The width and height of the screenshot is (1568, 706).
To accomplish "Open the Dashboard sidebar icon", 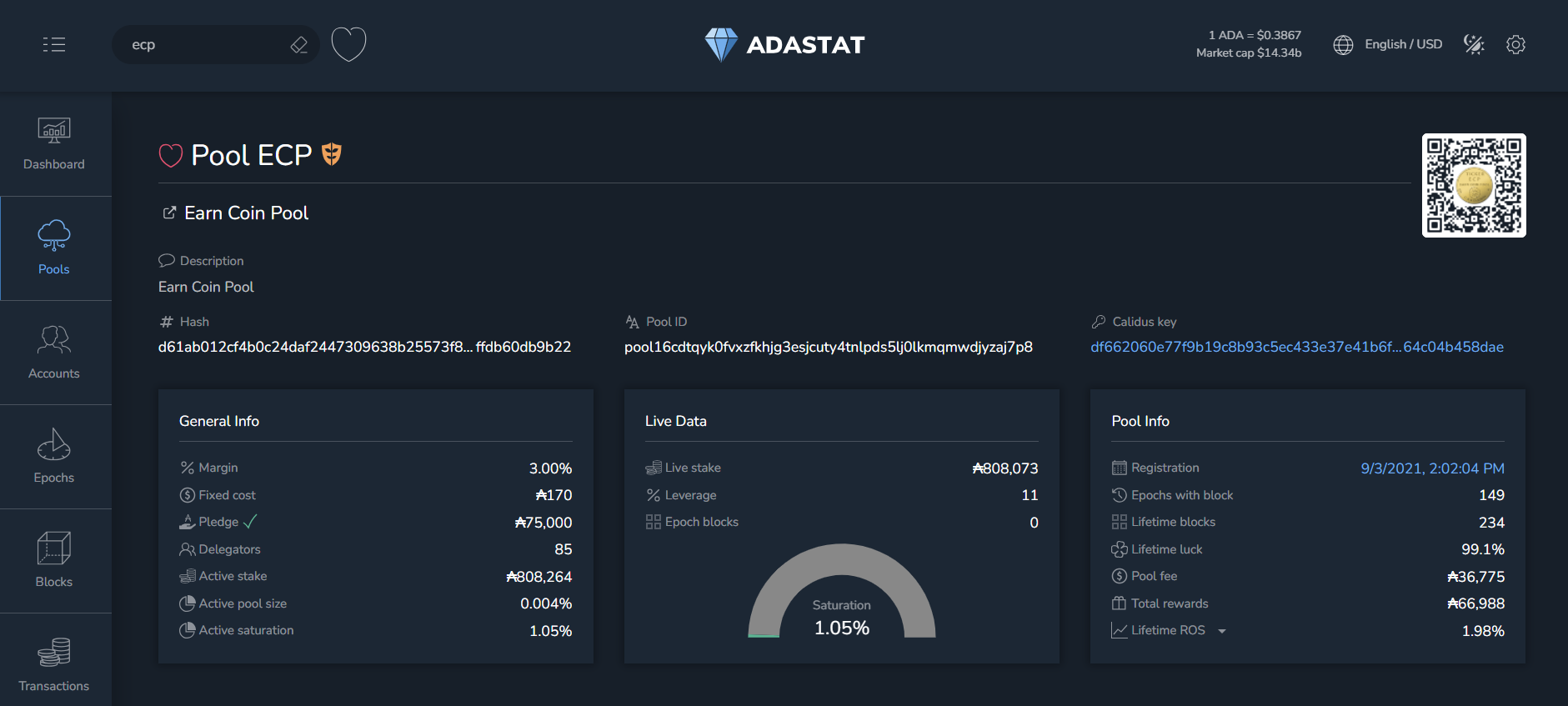I will [x=54, y=143].
